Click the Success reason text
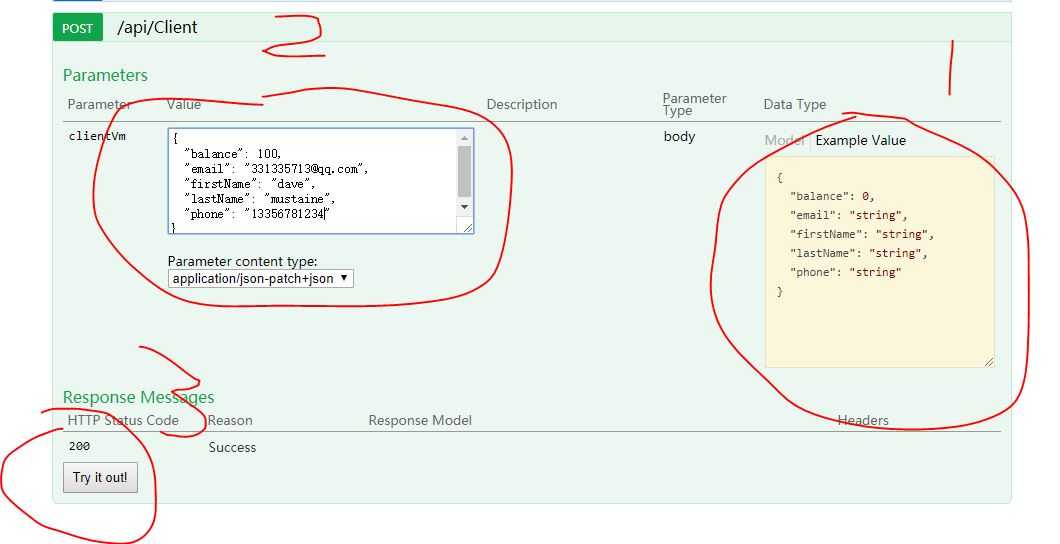The image size is (1060, 544). (232, 447)
